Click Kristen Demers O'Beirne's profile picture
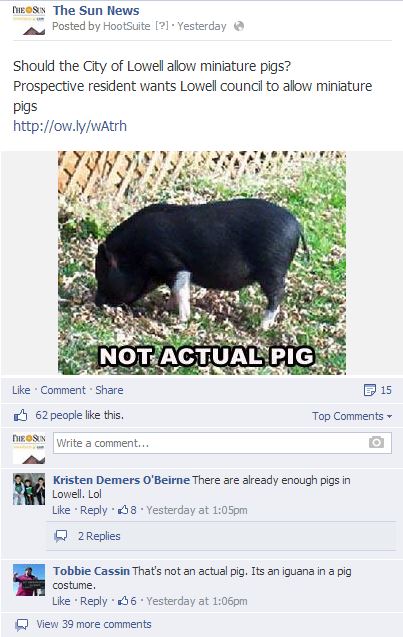Viewport: 403px width, 637px height. click(29, 489)
